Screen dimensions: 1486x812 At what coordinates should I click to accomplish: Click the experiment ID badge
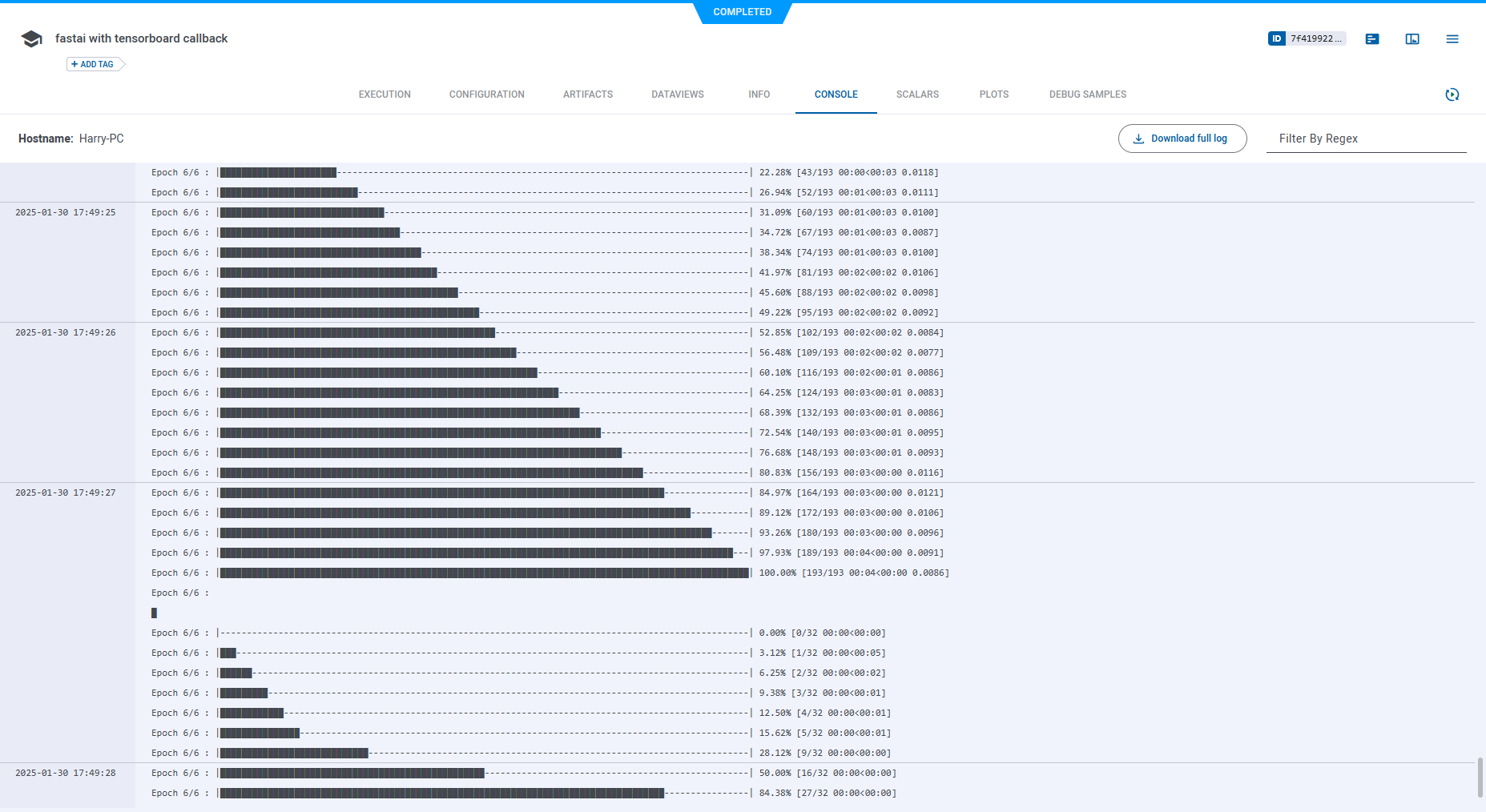(1306, 38)
